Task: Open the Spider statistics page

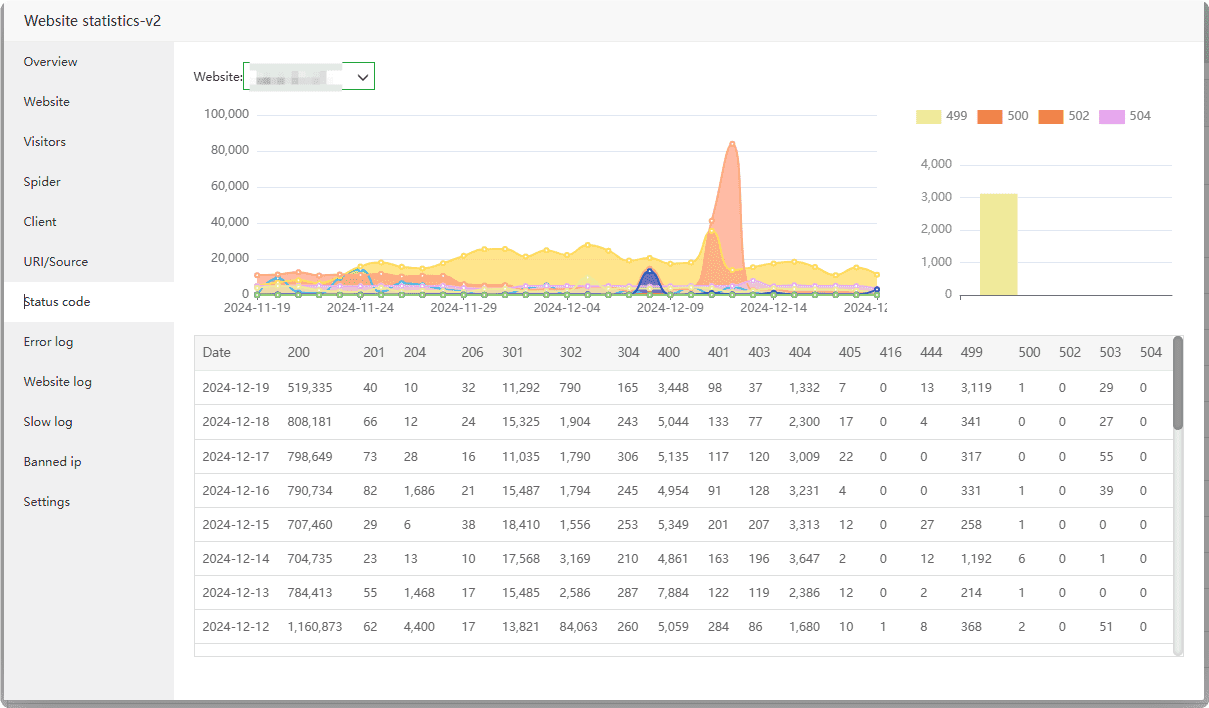Action: [x=42, y=182]
